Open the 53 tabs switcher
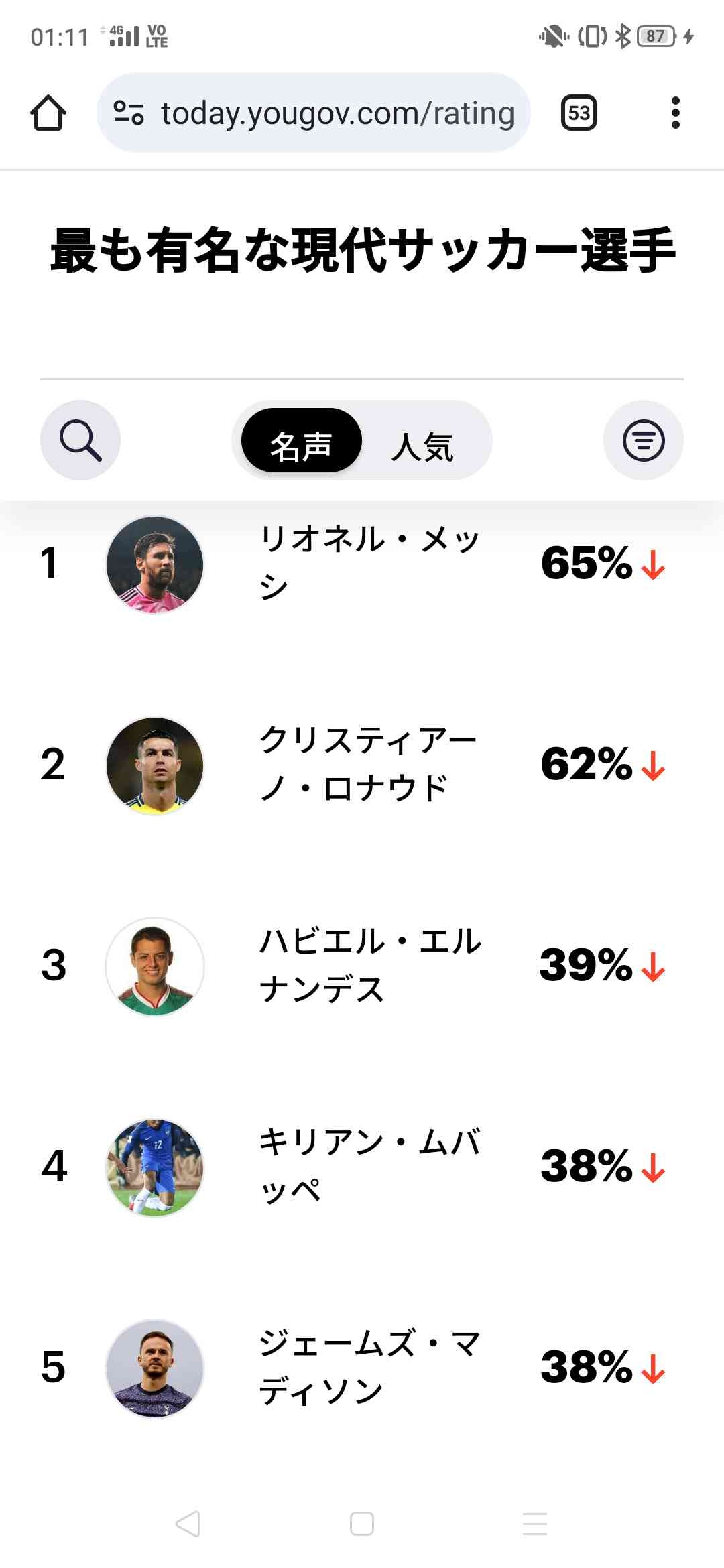 point(579,113)
